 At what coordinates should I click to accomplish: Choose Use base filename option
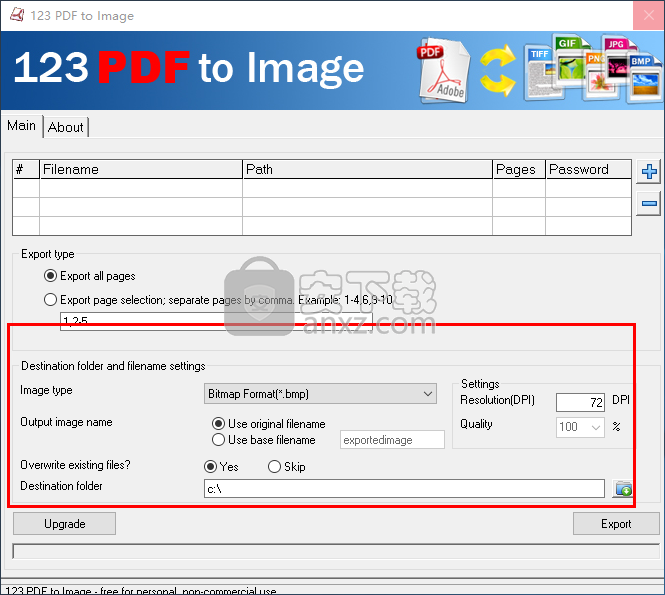tap(263, 440)
